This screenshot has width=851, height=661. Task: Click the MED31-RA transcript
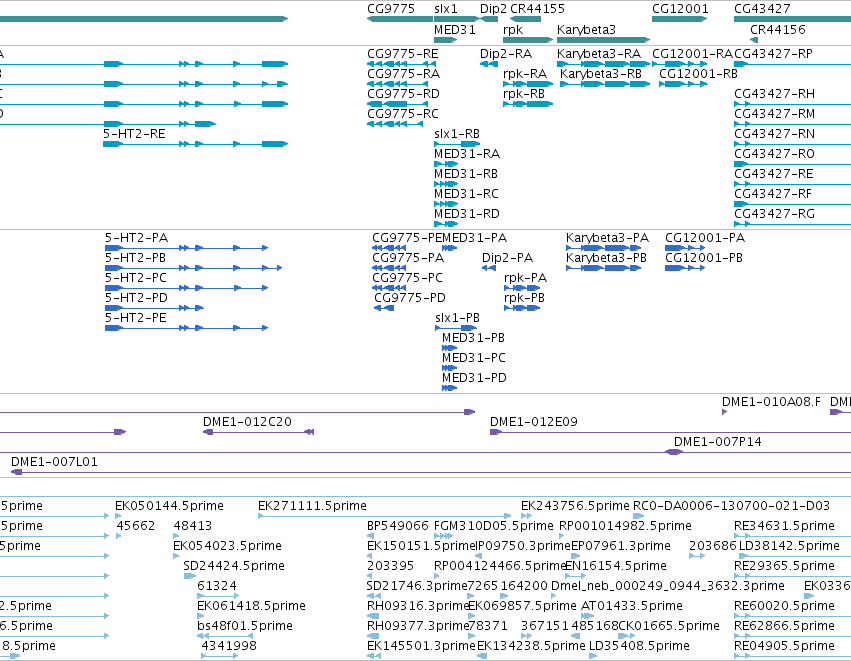pyautogui.click(x=446, y=164)
